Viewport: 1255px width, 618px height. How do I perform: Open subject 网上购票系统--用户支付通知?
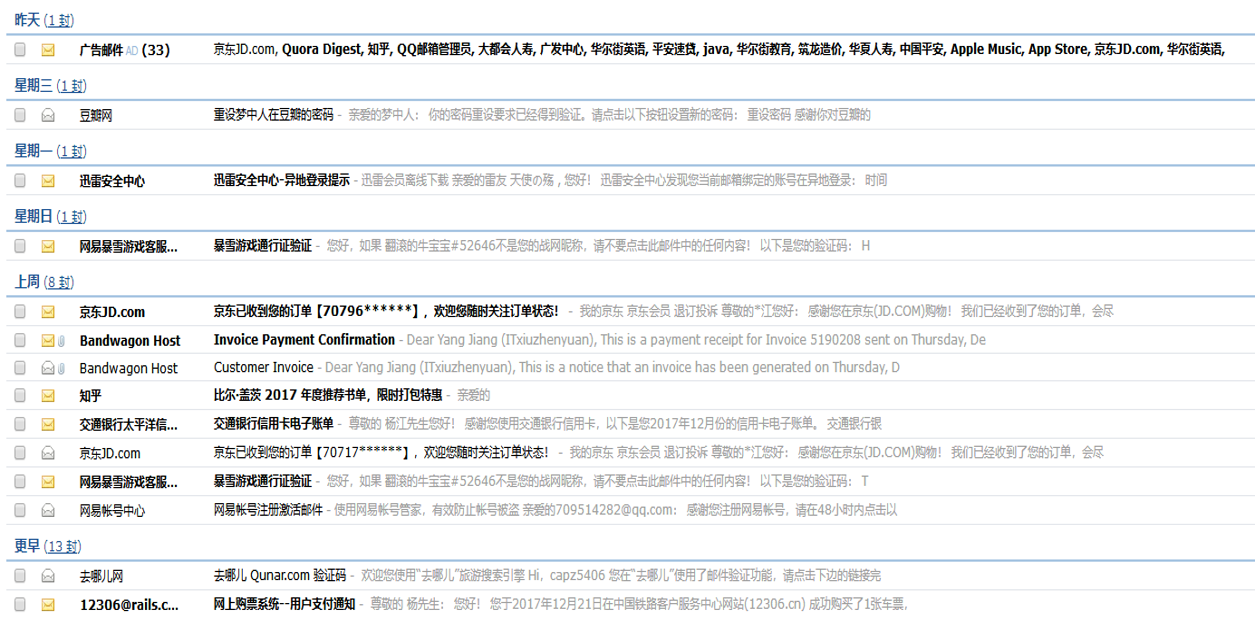(284, 604)
